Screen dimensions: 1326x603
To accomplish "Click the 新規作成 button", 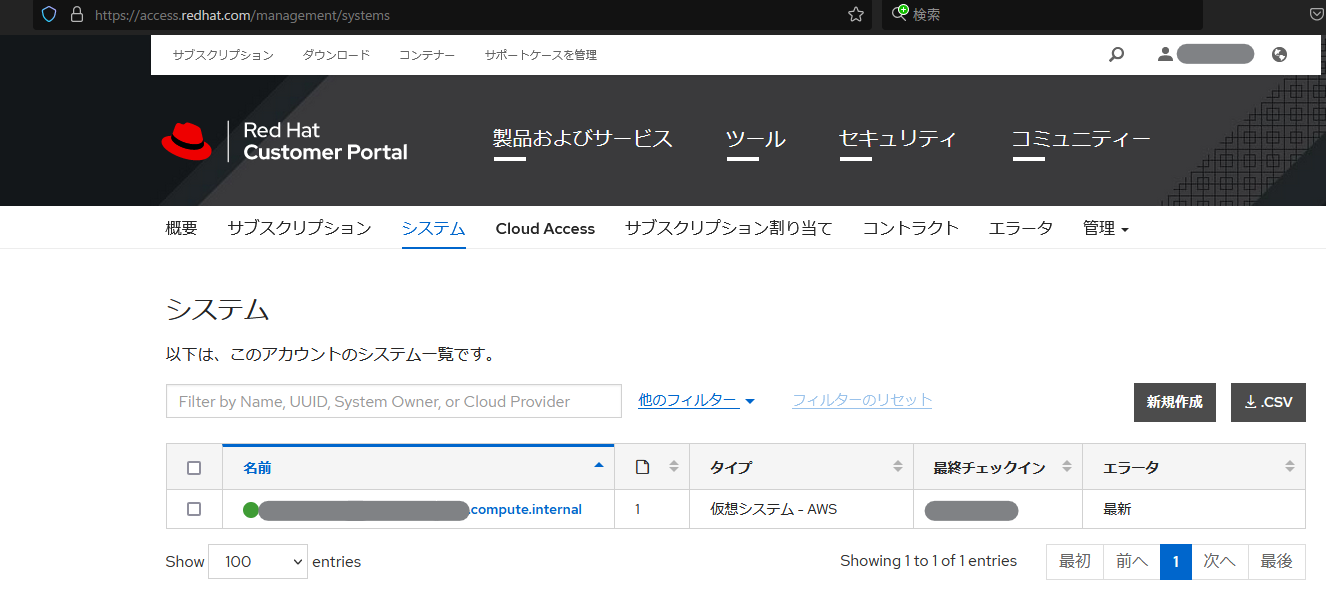I will pyautogui.click(x=1174, y=402).
